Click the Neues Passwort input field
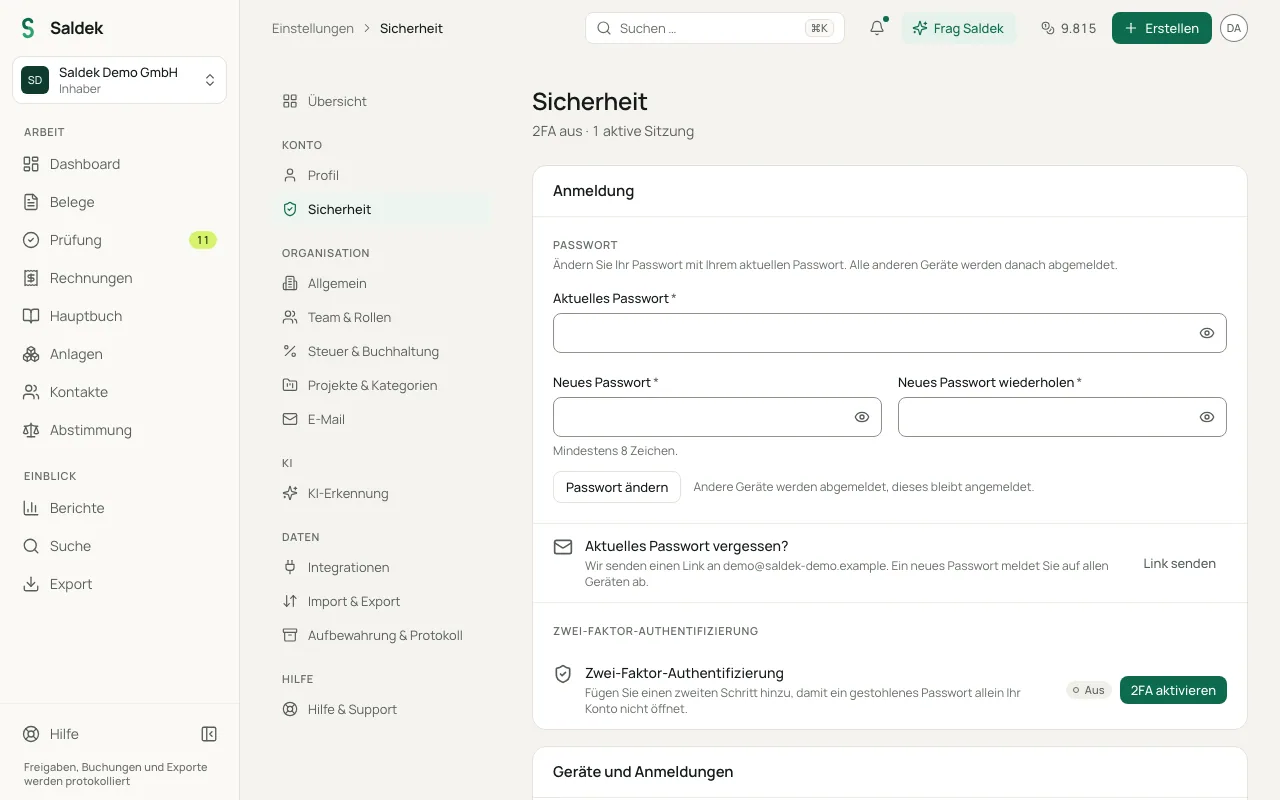 (717, 417)
